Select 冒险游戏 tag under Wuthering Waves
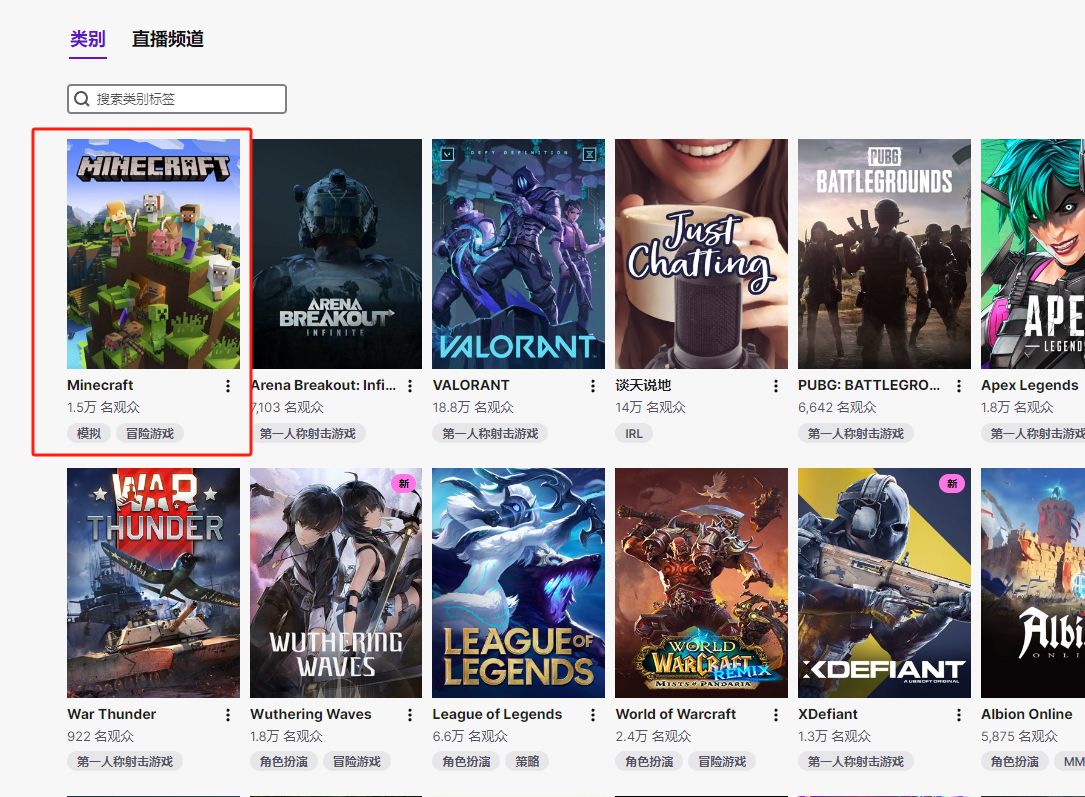Screen dimensions: 1085x797 point(357,762)
